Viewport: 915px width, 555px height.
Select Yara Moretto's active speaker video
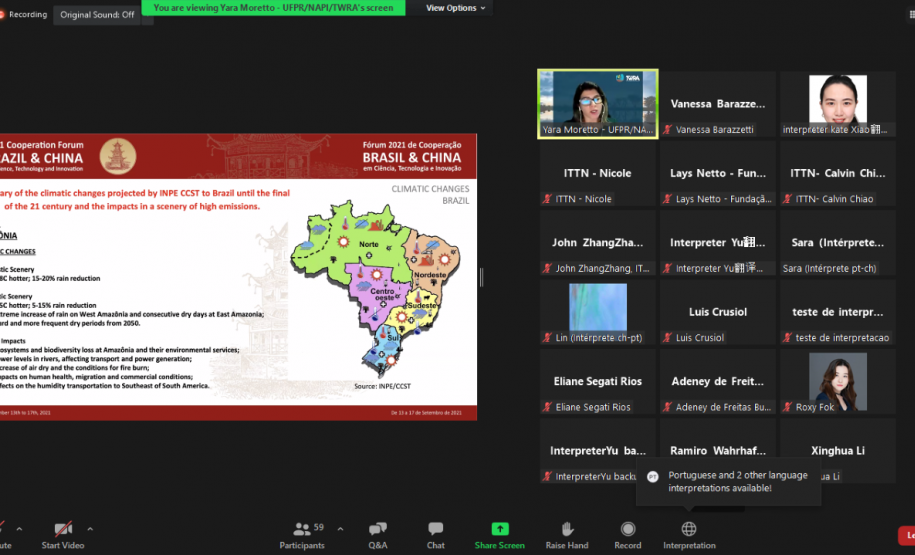click(x=598, y=103)
